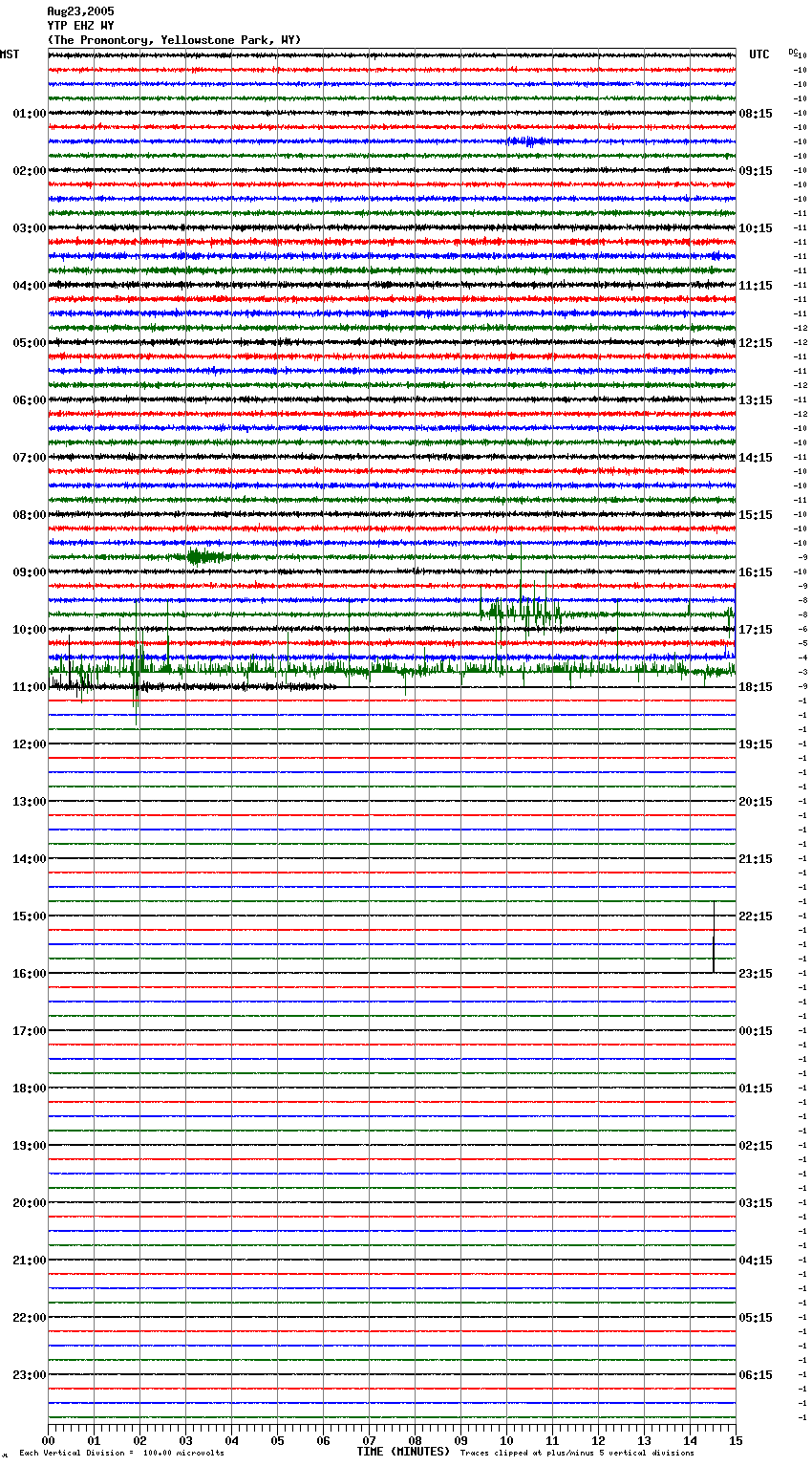Click the 23:15 UTC time label
Viewport: 812px width, 1466px height.
coord(756,974)
